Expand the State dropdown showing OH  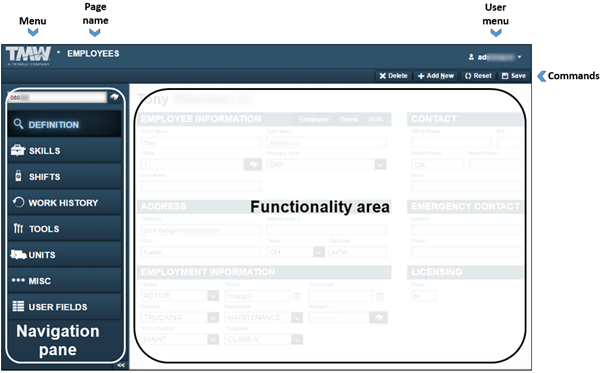point(319,252)
